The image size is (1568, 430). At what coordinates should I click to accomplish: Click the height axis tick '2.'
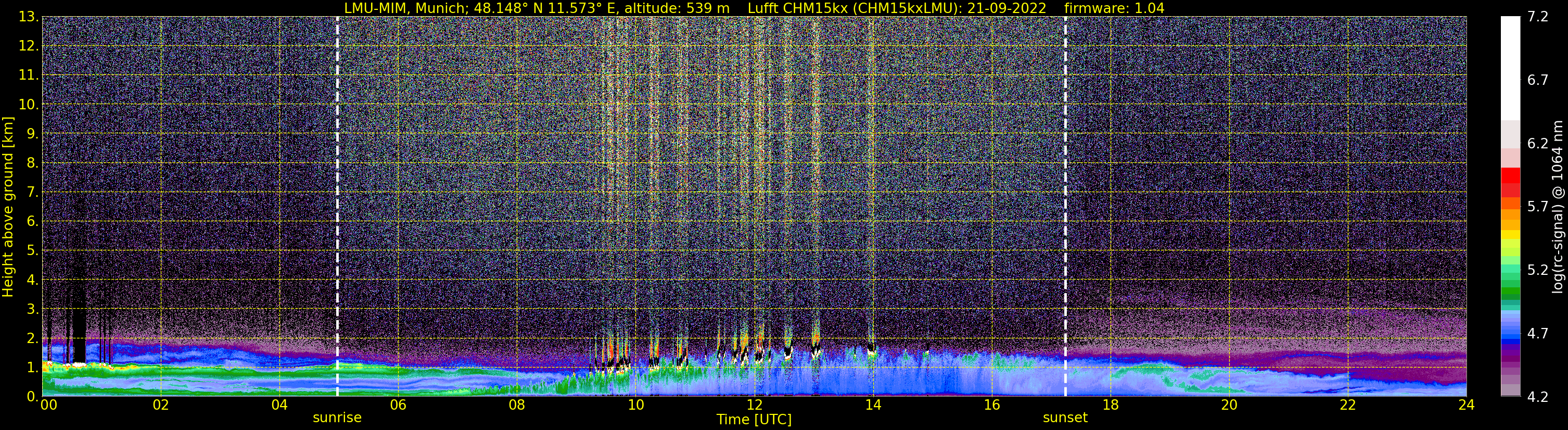33,338
